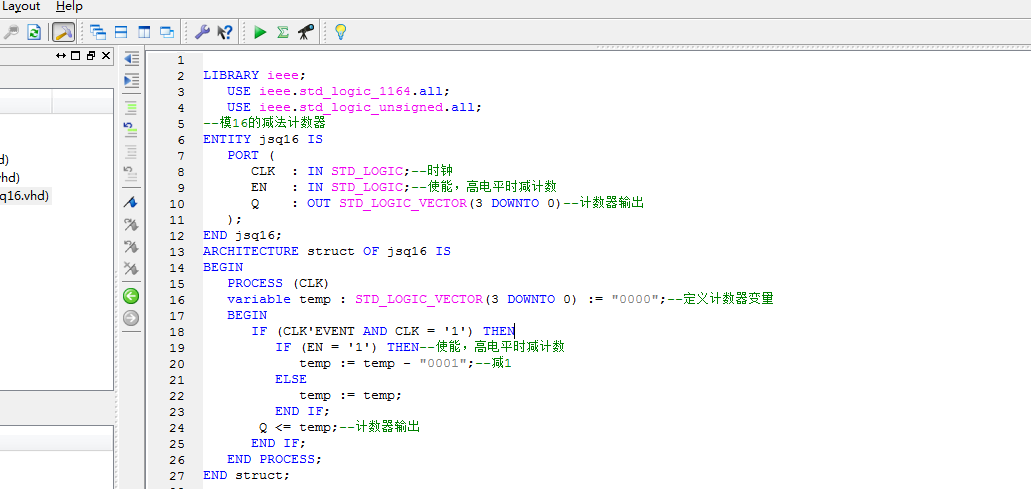
Task: Click the green back navigation arrow
Action: (x=131, y=296)
